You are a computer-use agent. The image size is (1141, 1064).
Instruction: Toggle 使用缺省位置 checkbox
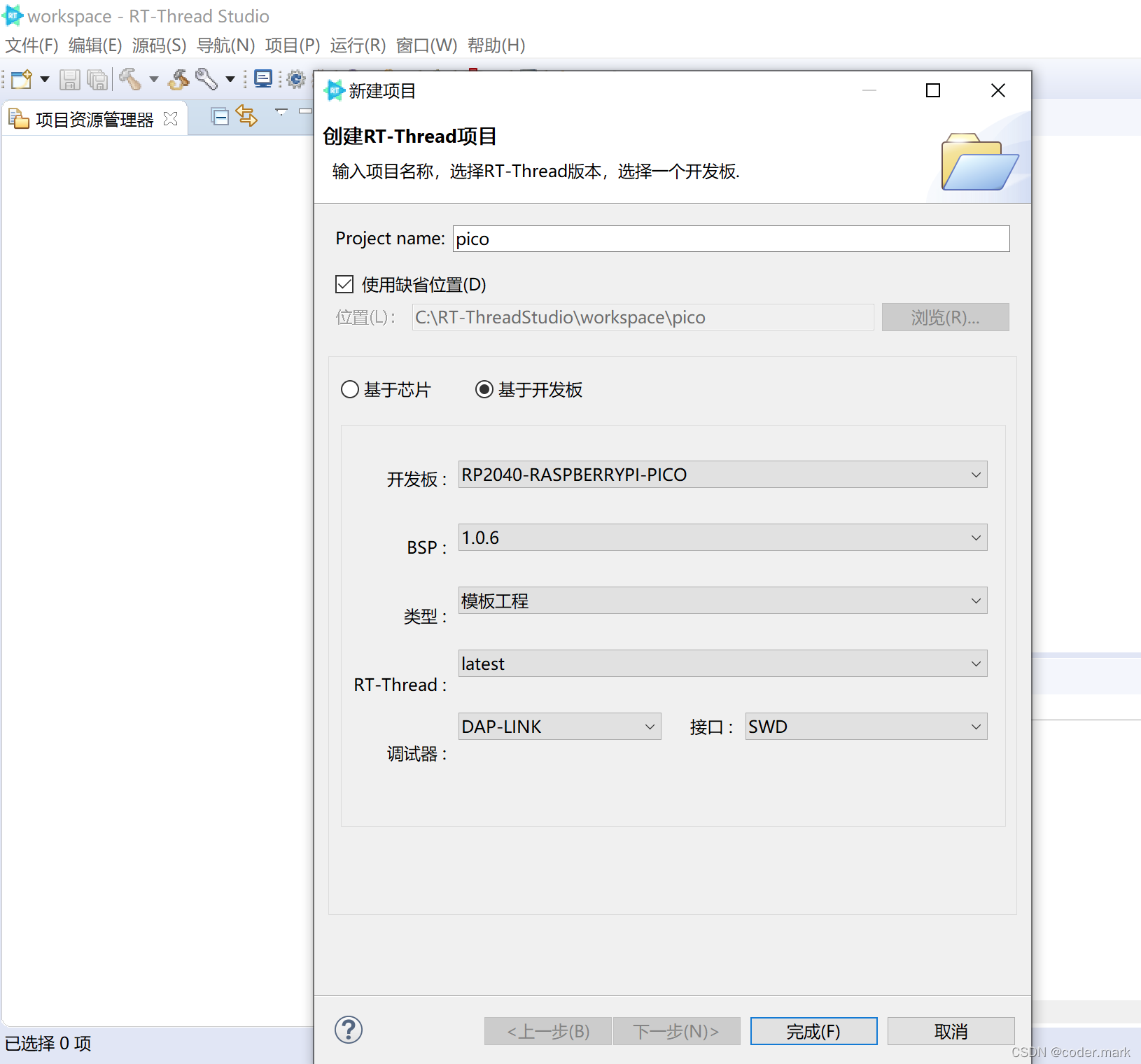(344, 284)
